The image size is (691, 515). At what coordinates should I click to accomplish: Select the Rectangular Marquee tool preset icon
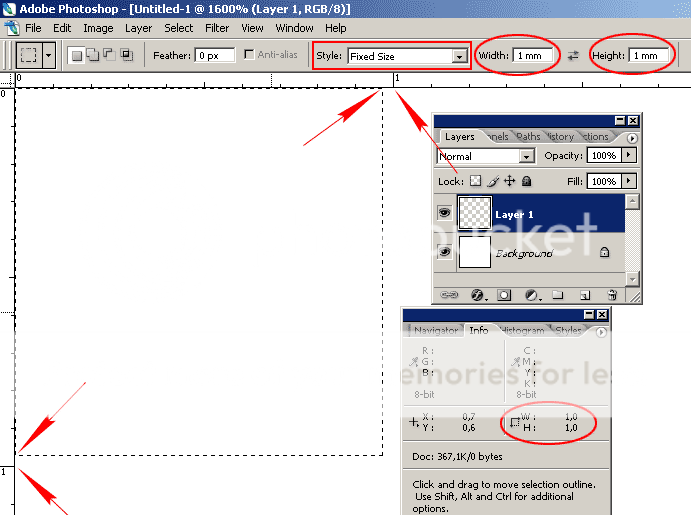pos(29,55)
